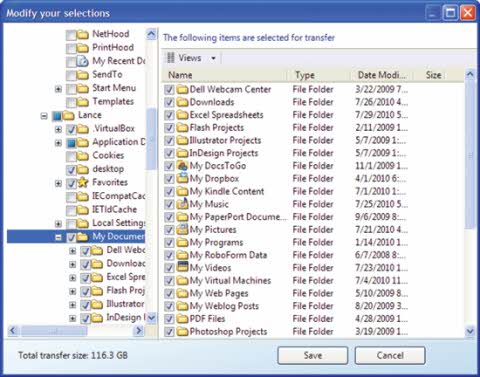This screenshot has width=480, height=377.
Task: Uncheck the My Virtual Machines checkbox
Action: [169, 281]
